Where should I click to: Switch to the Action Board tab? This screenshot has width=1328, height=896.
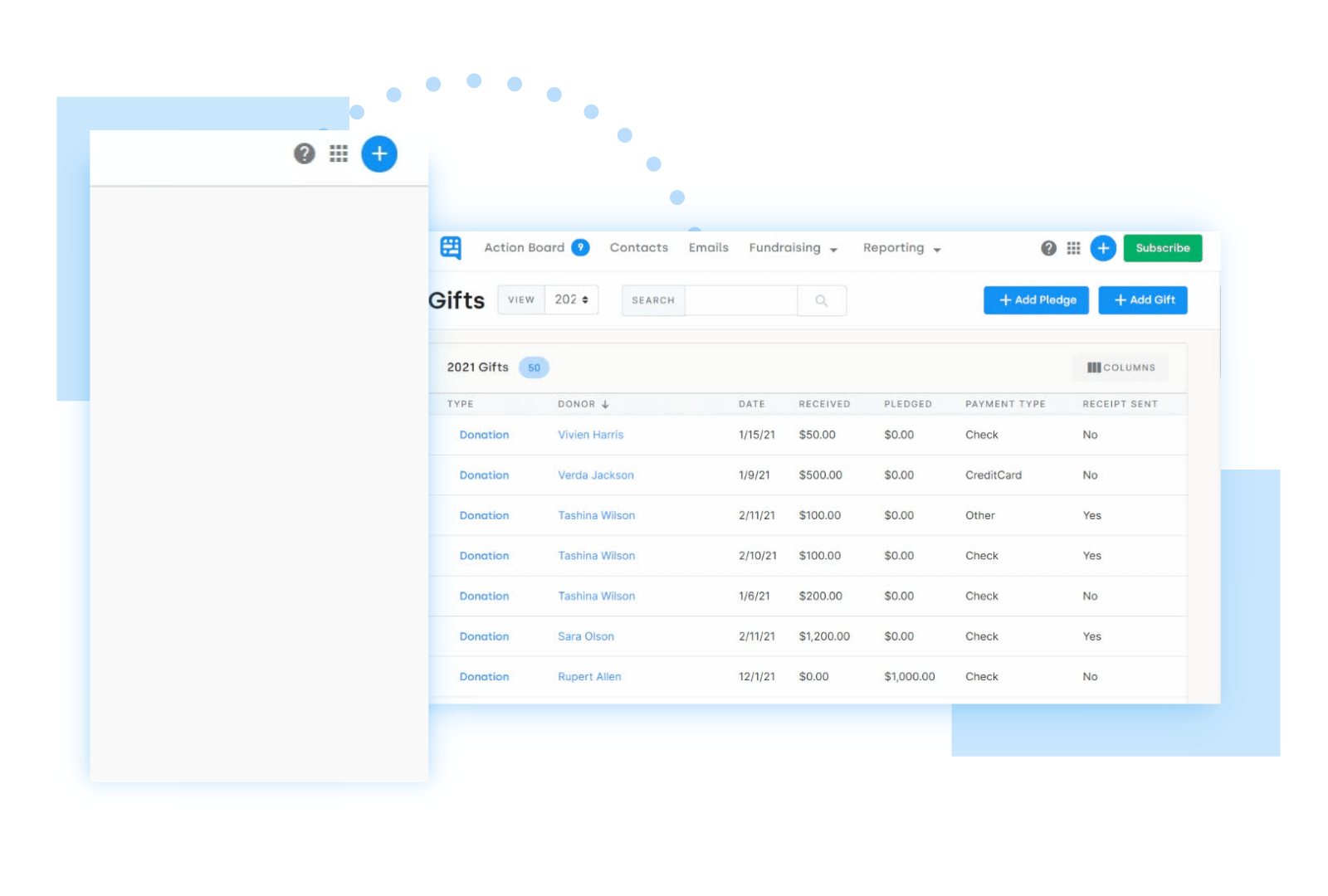coord(524,247)
